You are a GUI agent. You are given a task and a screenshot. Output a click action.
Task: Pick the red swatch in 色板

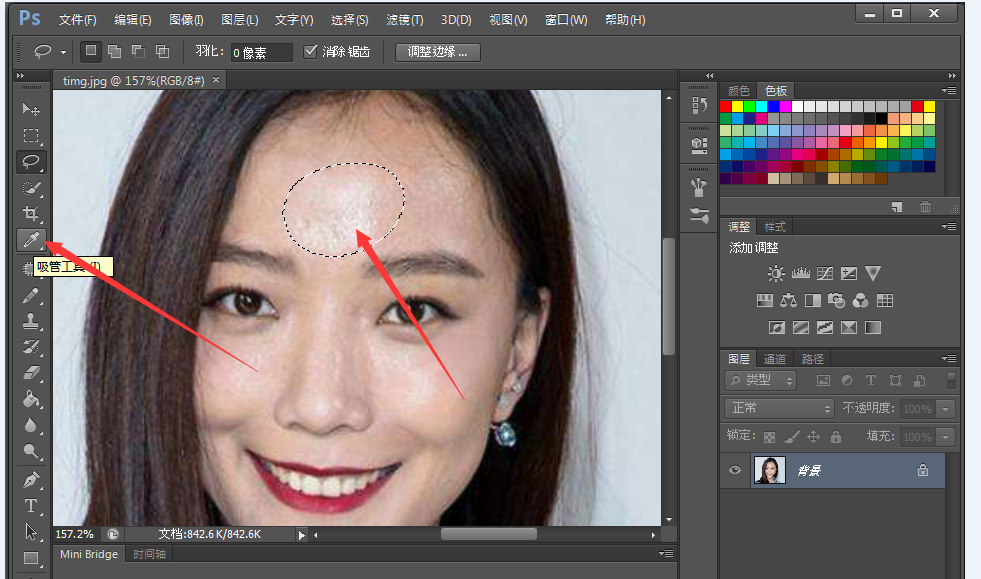point(726,106)
